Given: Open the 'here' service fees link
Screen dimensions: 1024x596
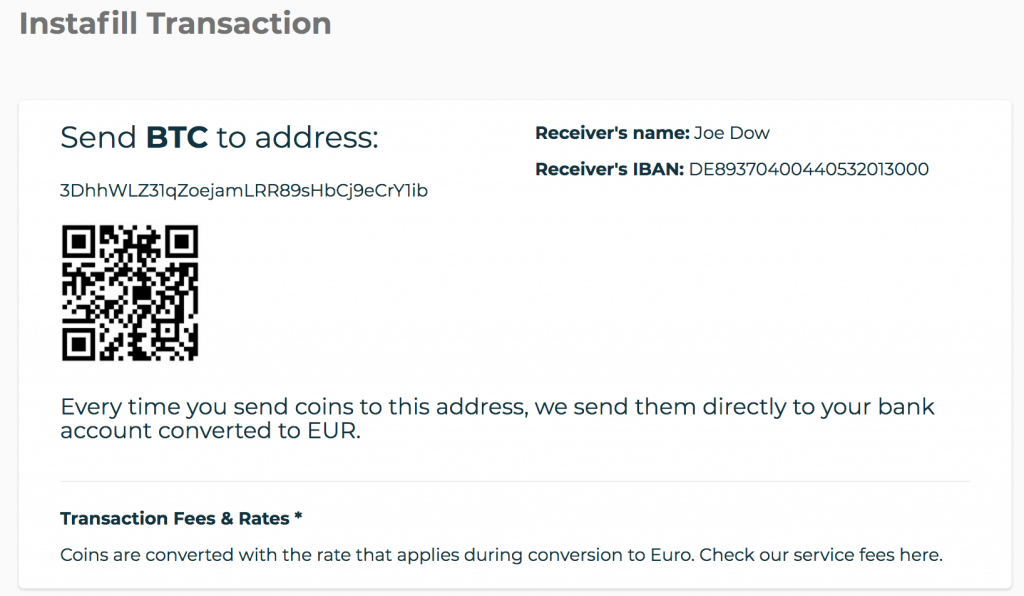Looking at the screenshot, I should coord(920,555).
